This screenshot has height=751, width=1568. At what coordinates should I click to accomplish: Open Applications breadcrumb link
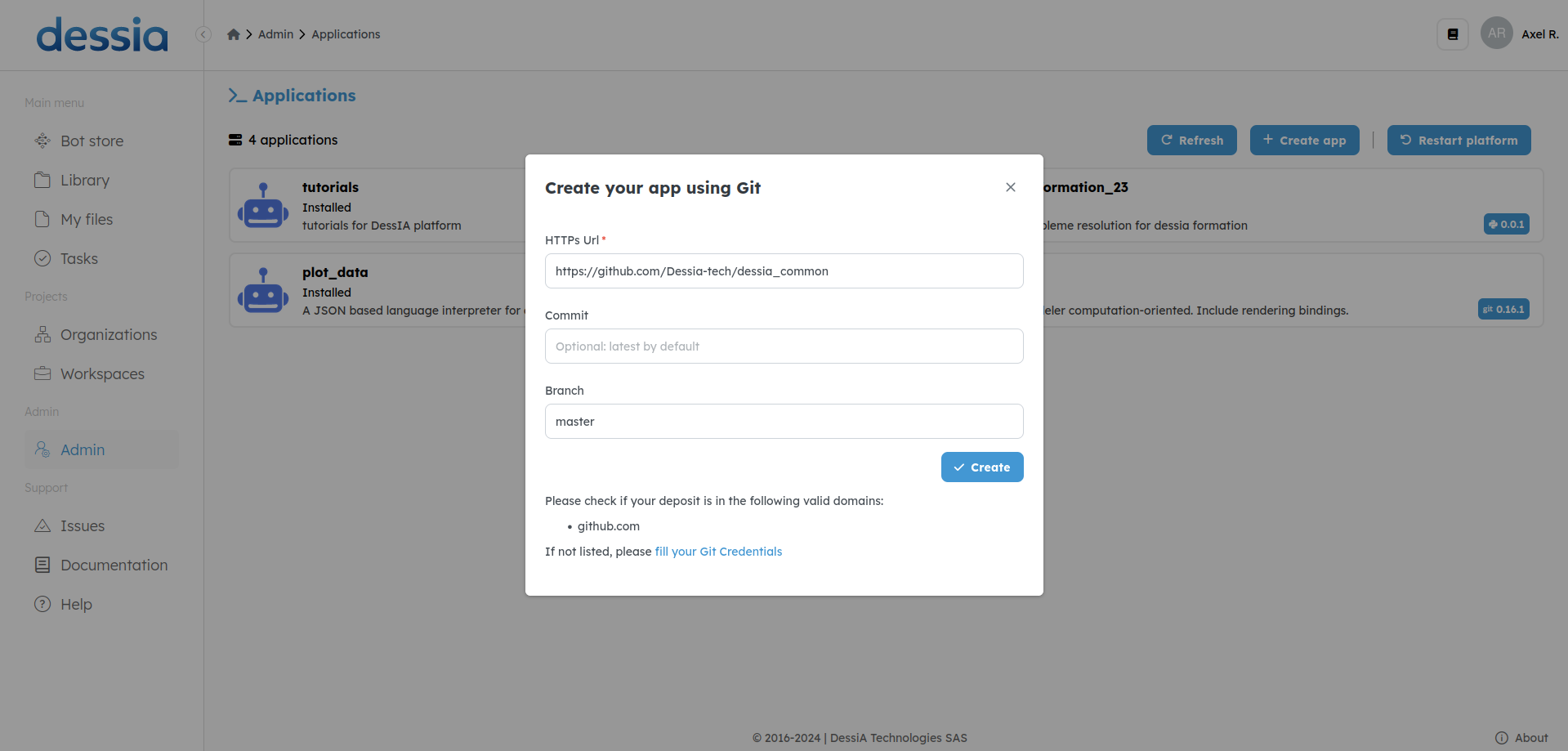pyautogui.click(x=346, y=34)
